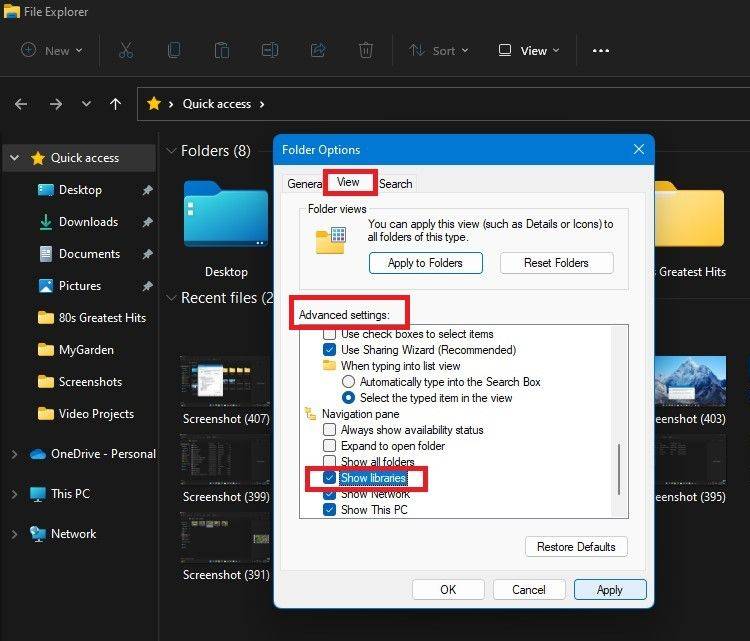The width and height of the screenshot is (750, 641).
Task: Select Downloads in navigation pane
Action: (x=88, y=222)
